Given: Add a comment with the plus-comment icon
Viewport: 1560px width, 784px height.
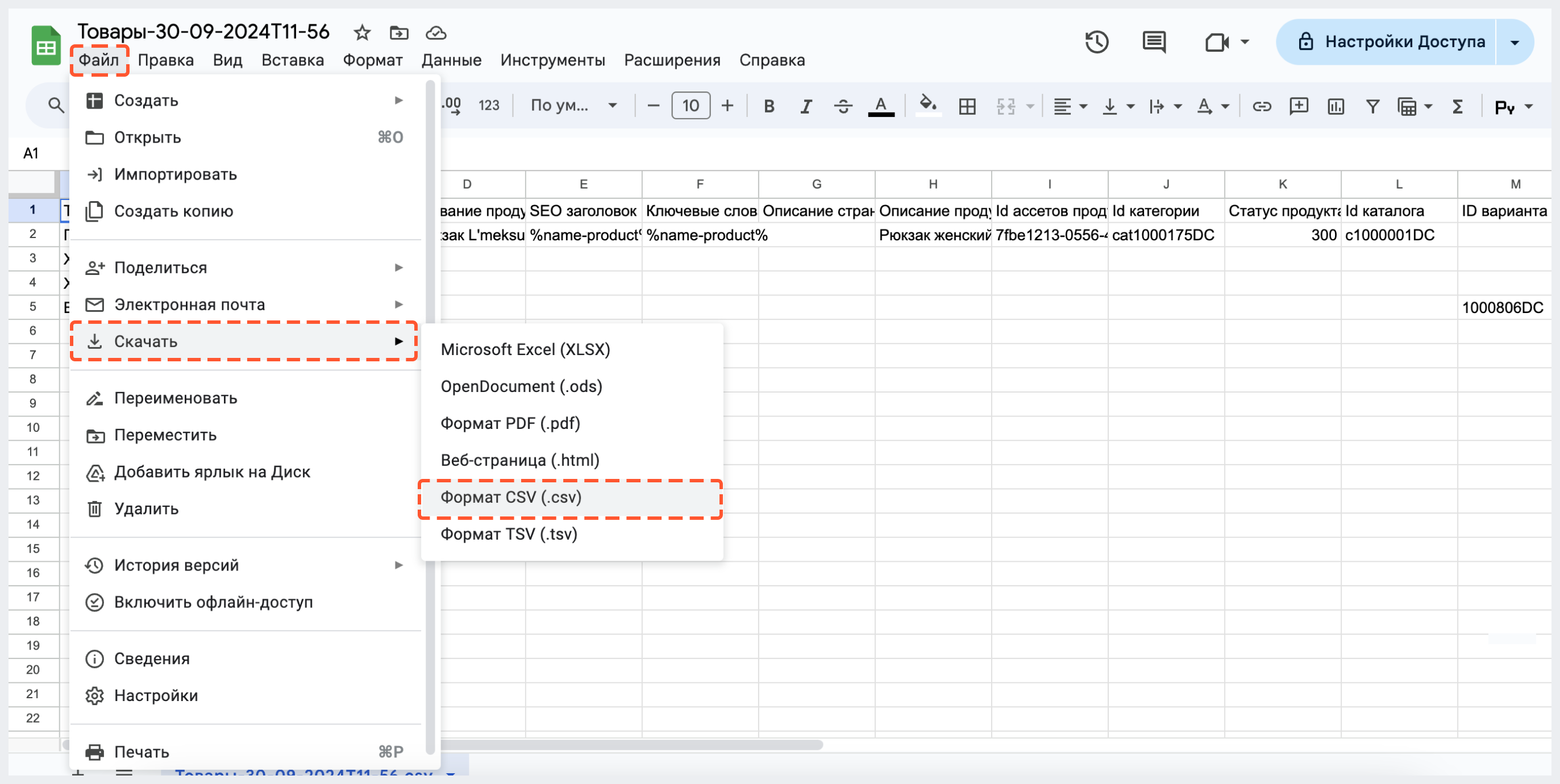Looking at the screenshot, I should 1299,107.
